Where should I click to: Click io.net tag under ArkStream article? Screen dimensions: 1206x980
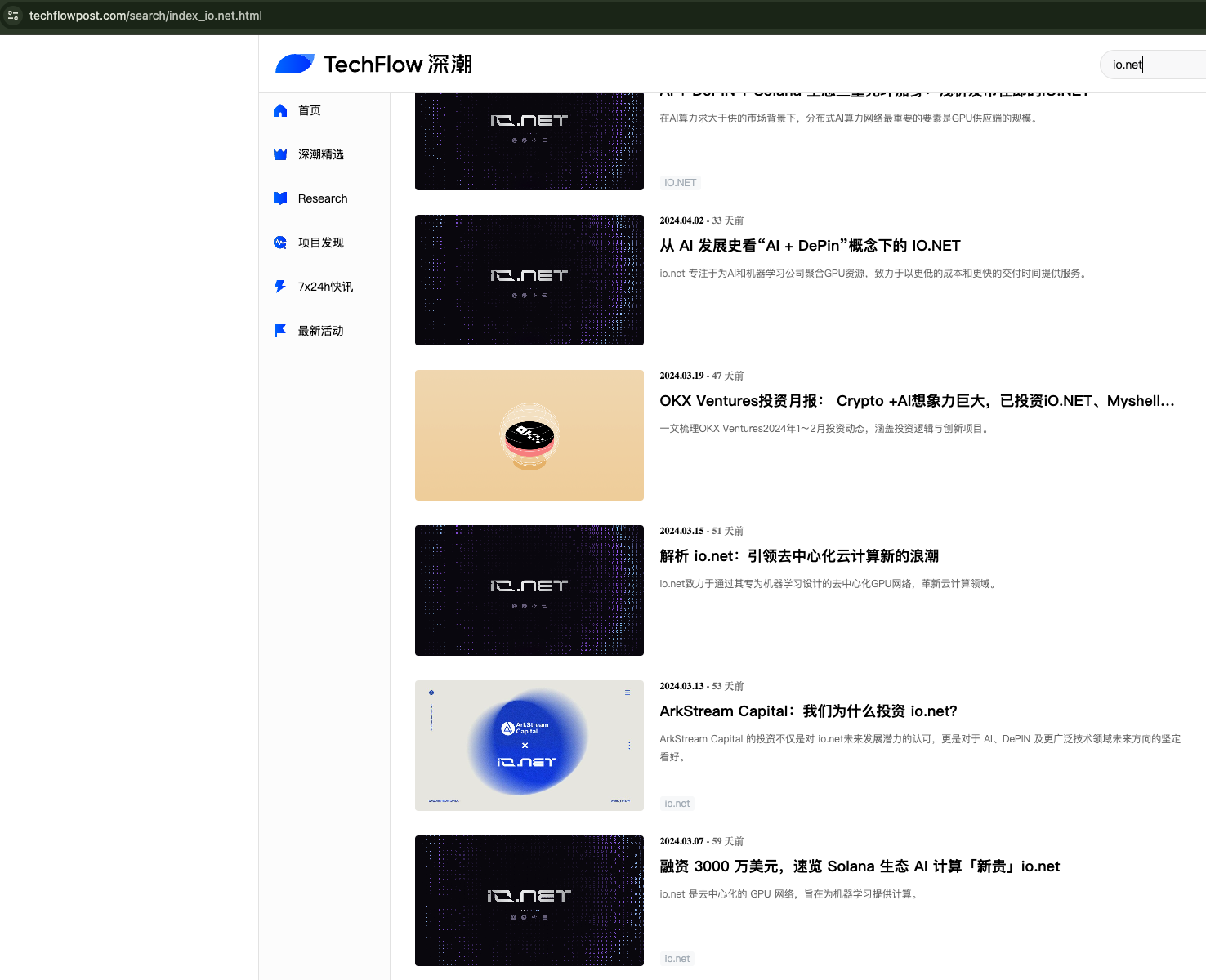coord(677,804)
